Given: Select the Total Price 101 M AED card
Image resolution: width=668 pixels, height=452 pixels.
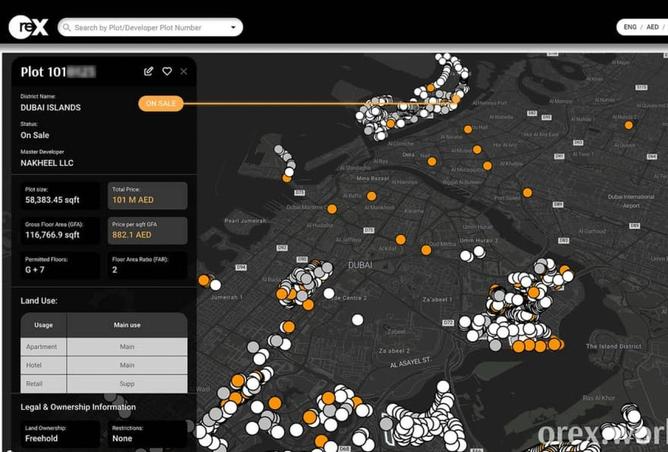Looking at the screenshot, I should pos(147,195).
